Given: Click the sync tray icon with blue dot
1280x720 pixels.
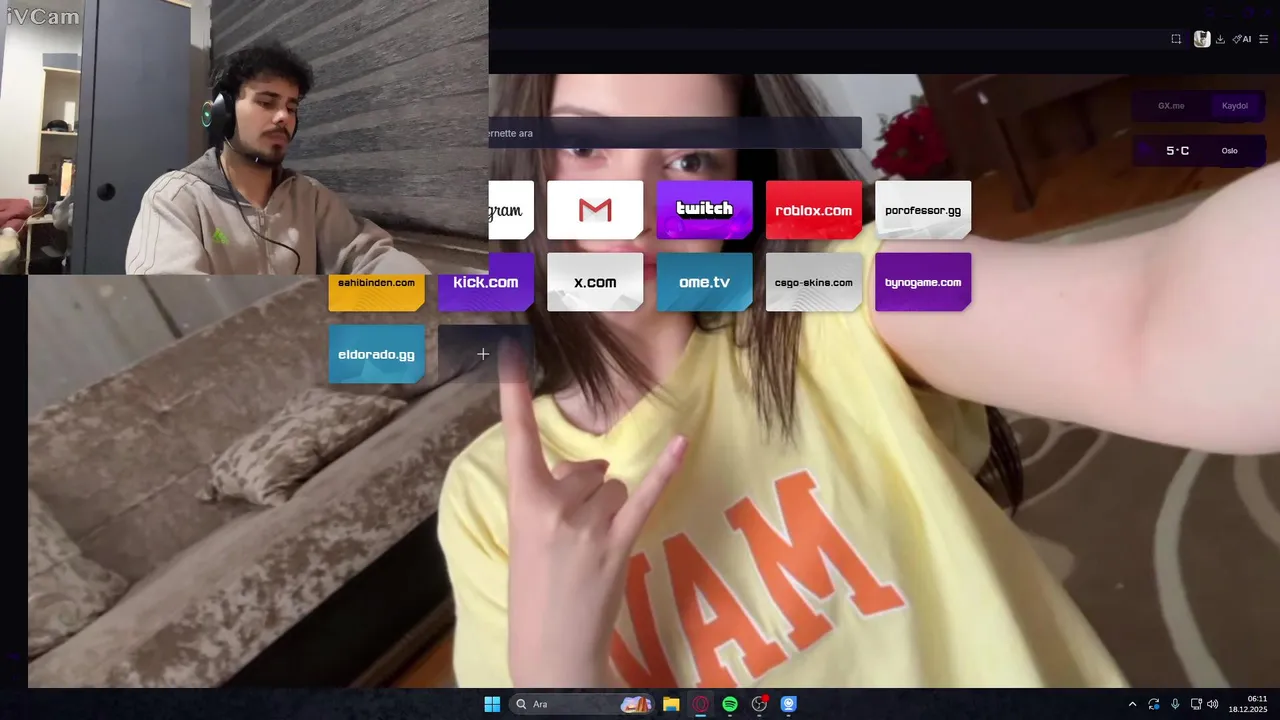Looking at the screenshot, I should (1154, 704).
